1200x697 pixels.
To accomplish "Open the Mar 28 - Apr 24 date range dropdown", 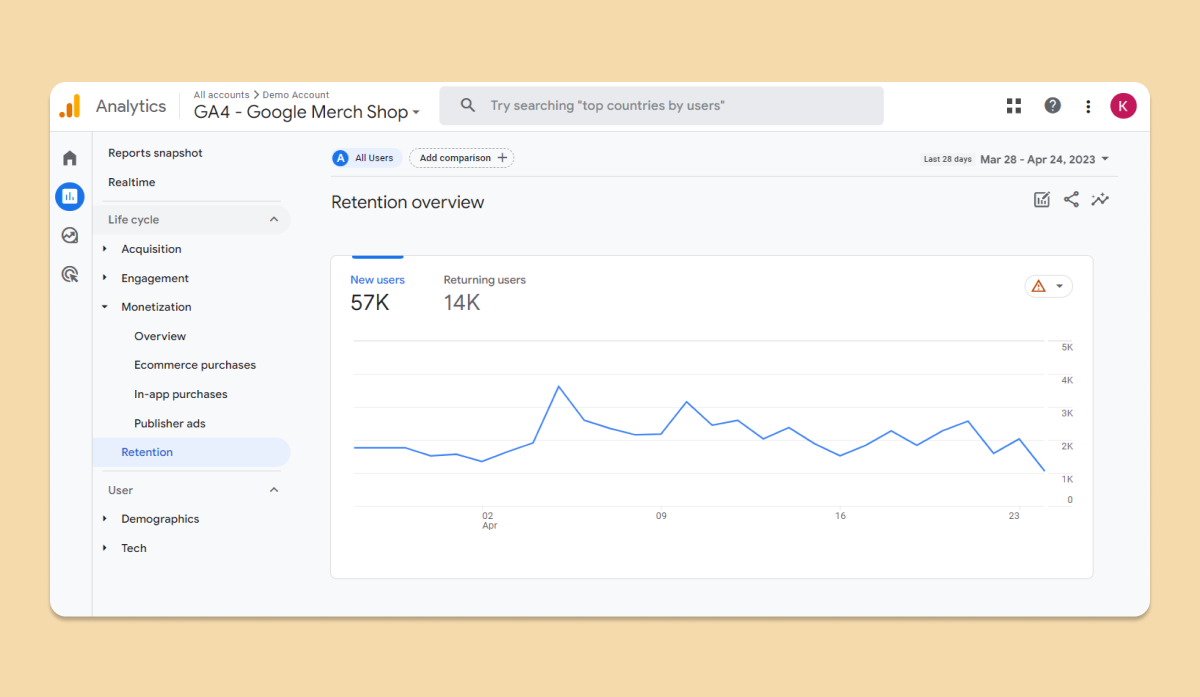I will tap(1044, 159).
